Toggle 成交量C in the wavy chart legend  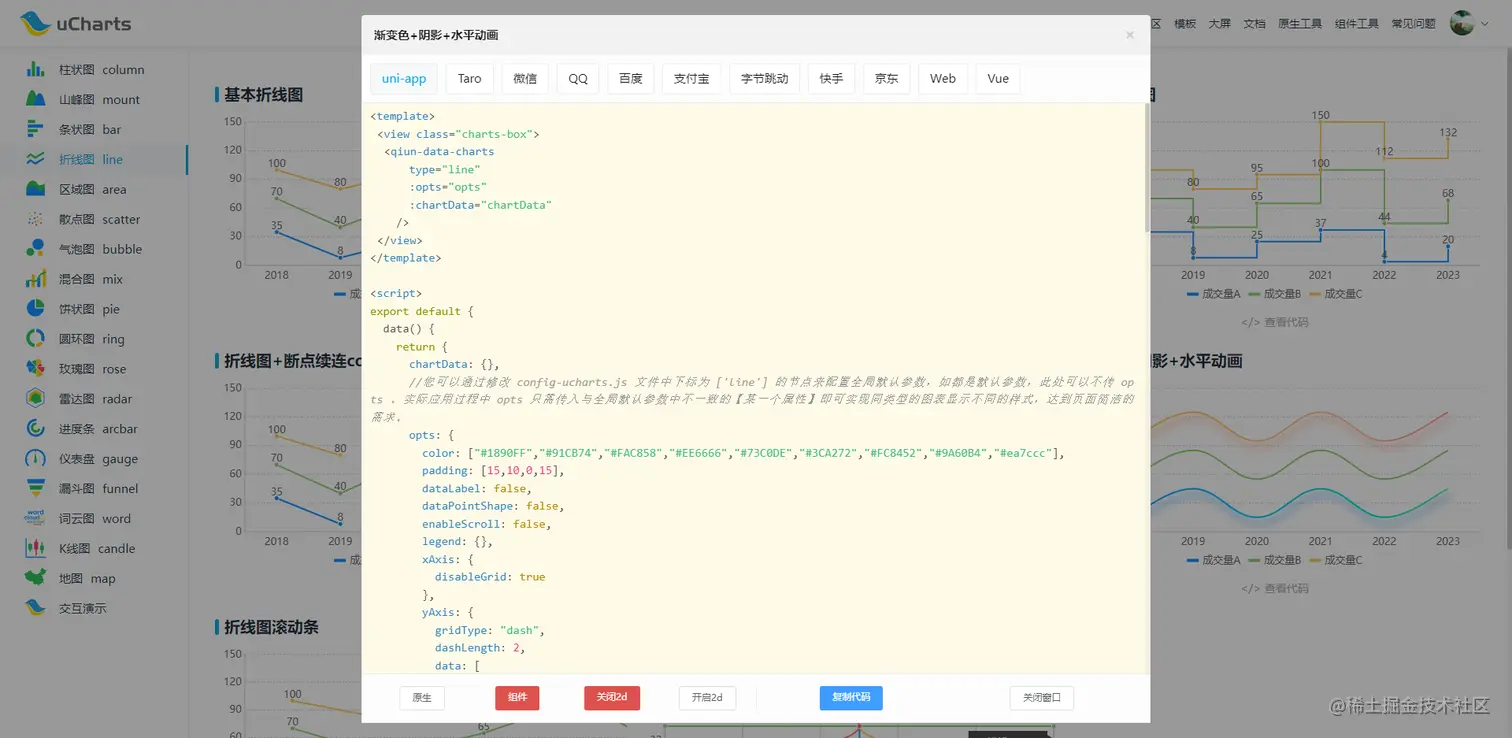1335,560
